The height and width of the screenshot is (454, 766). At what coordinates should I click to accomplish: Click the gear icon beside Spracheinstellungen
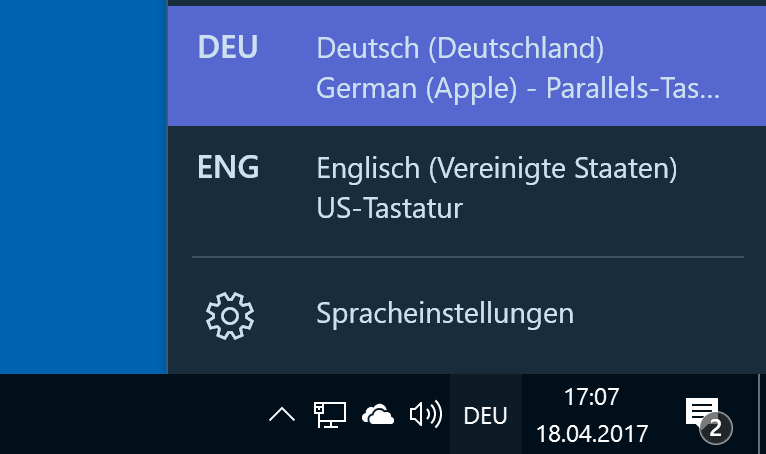(x=230, y=316)
